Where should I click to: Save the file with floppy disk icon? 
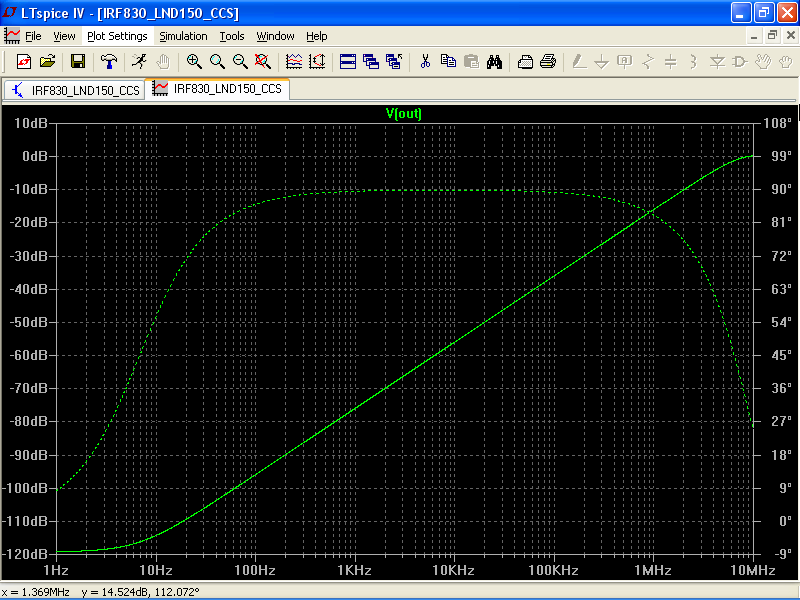78,62
